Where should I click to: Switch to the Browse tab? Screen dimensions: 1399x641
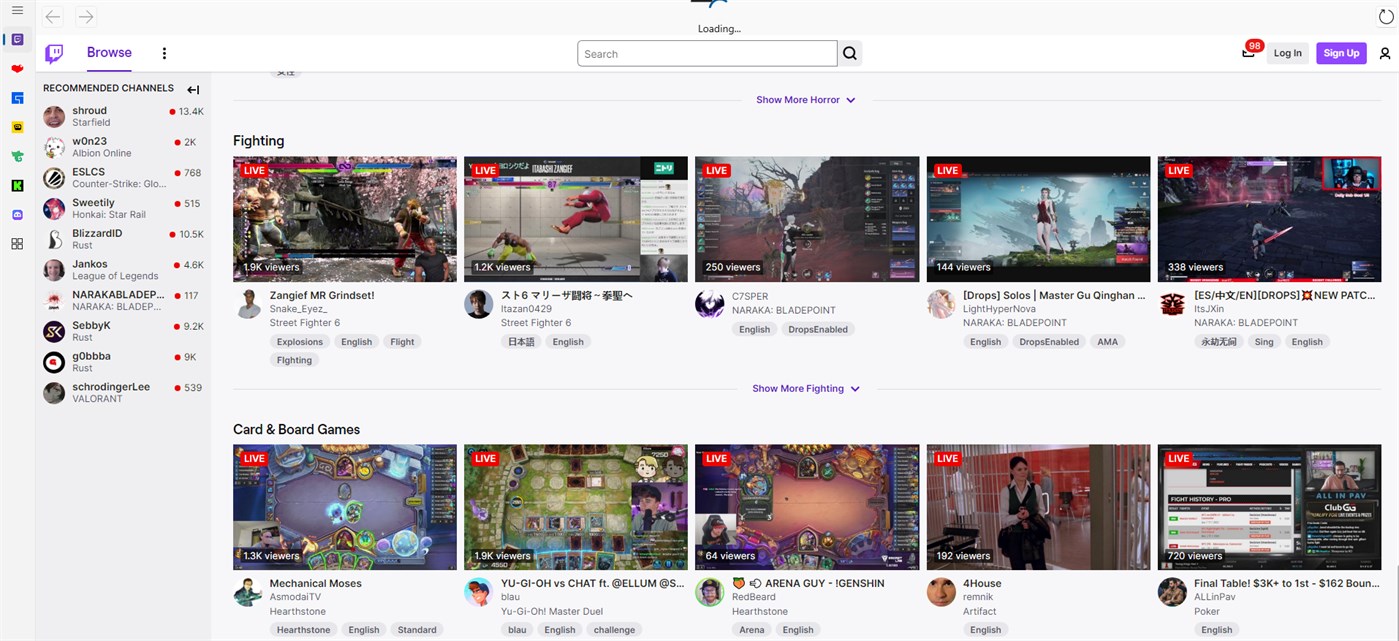pos(108,52)
